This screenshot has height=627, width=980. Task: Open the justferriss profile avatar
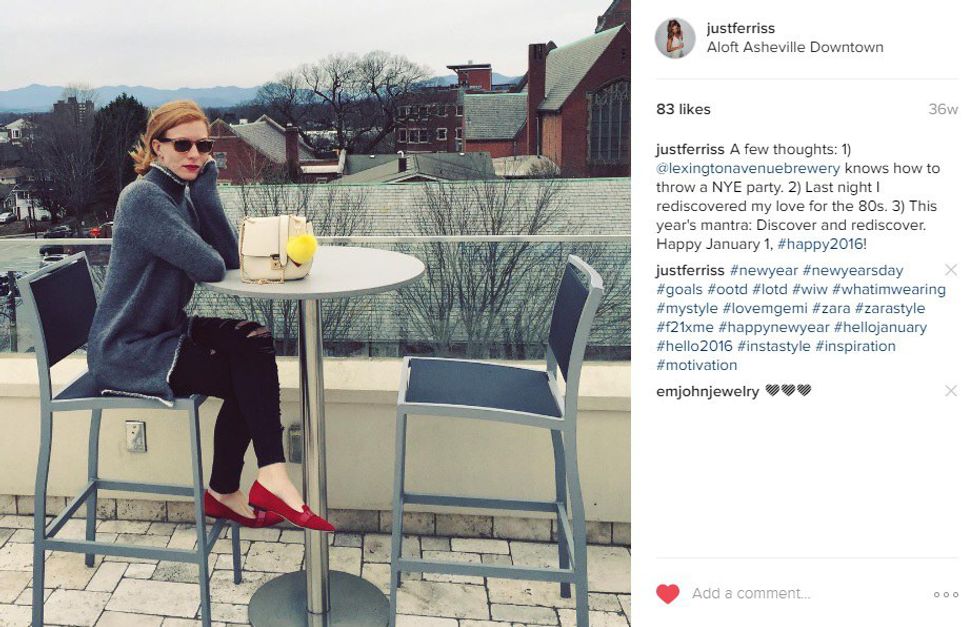pos(675,38)
